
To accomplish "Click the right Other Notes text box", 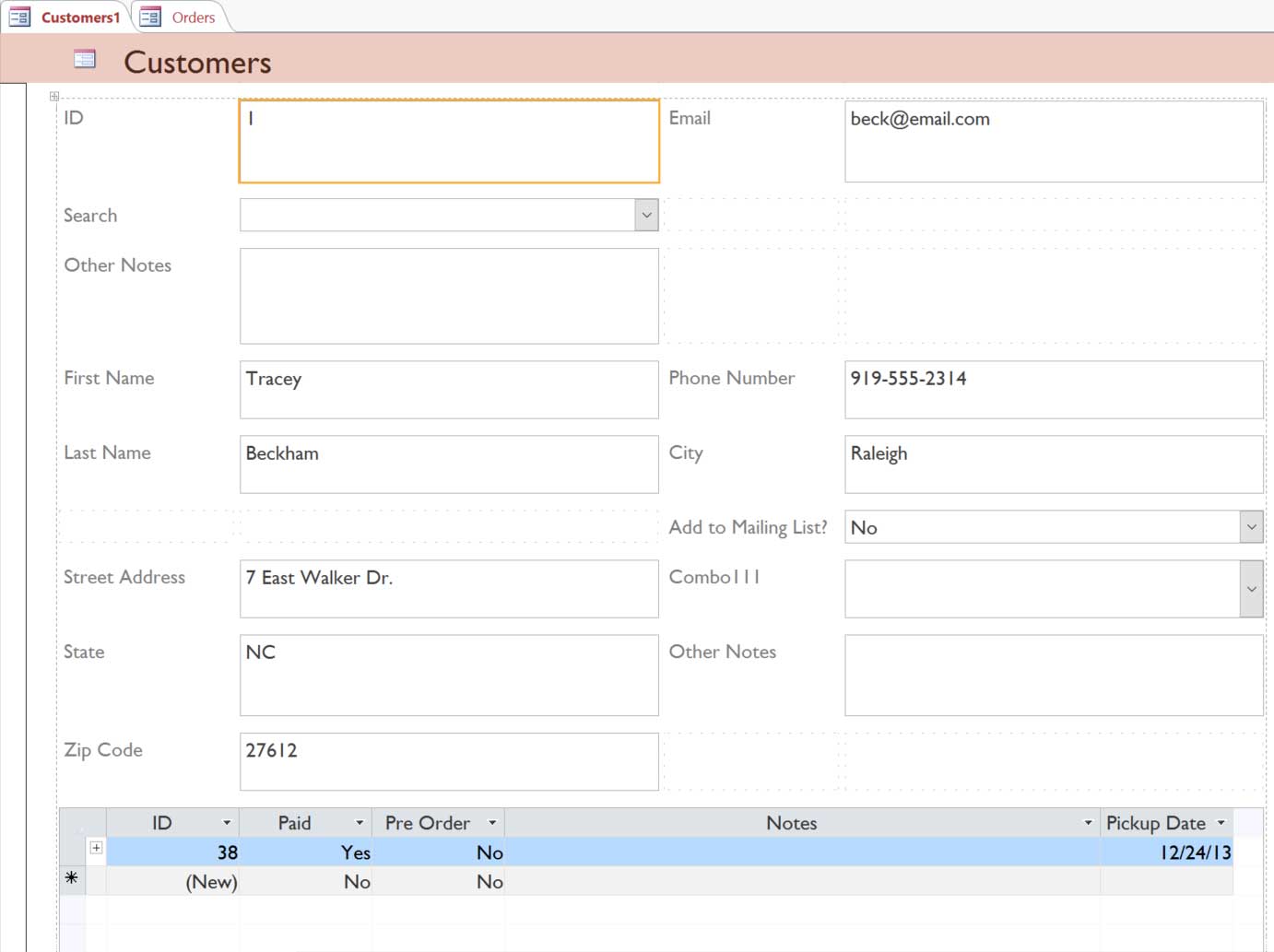I will 1054,675.
